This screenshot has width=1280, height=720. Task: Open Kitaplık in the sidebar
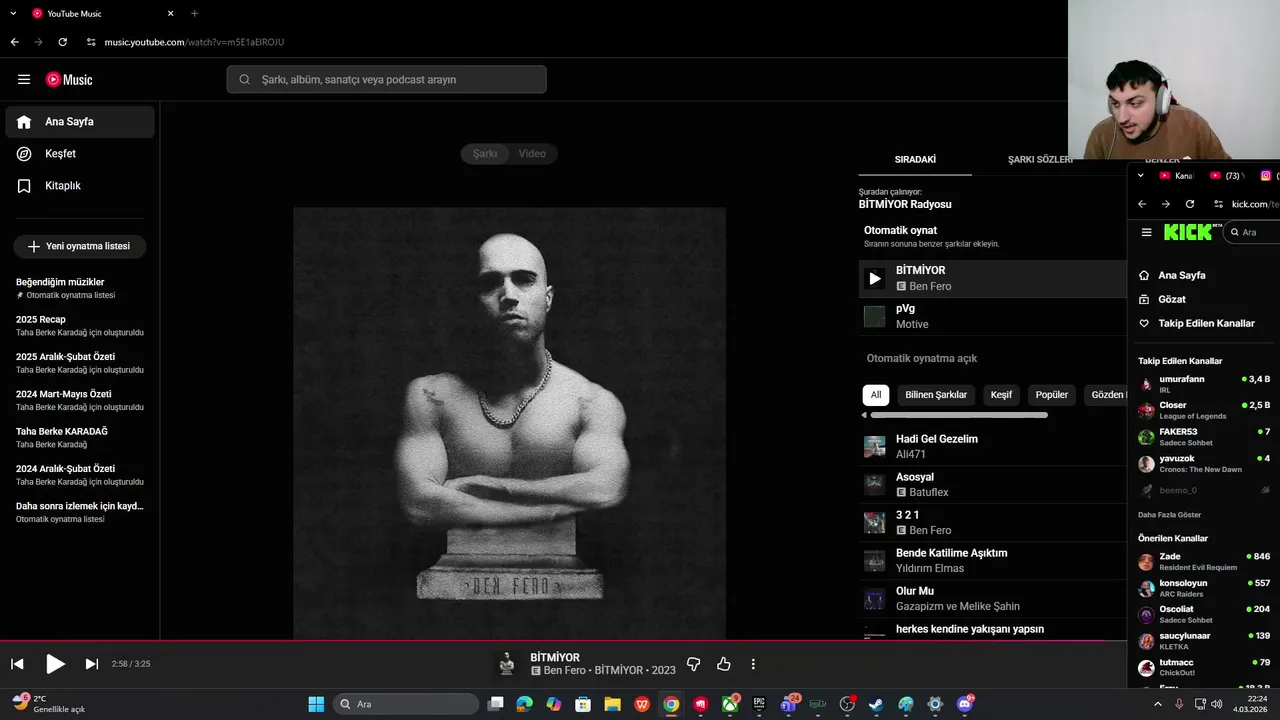click(80, 186)
